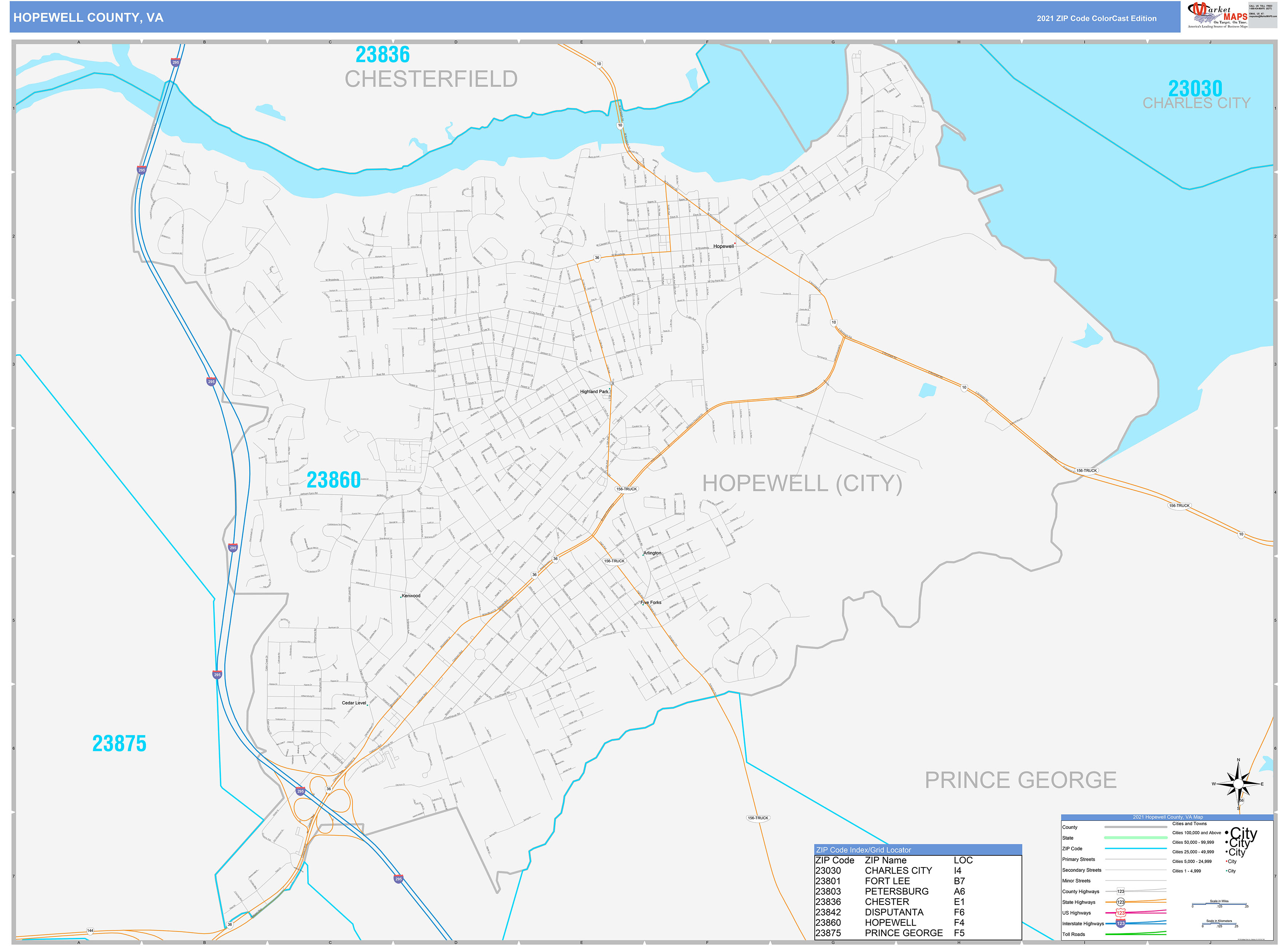
Task: Select the US Highways red shield in legend
Action: [x=1120, y=913]
